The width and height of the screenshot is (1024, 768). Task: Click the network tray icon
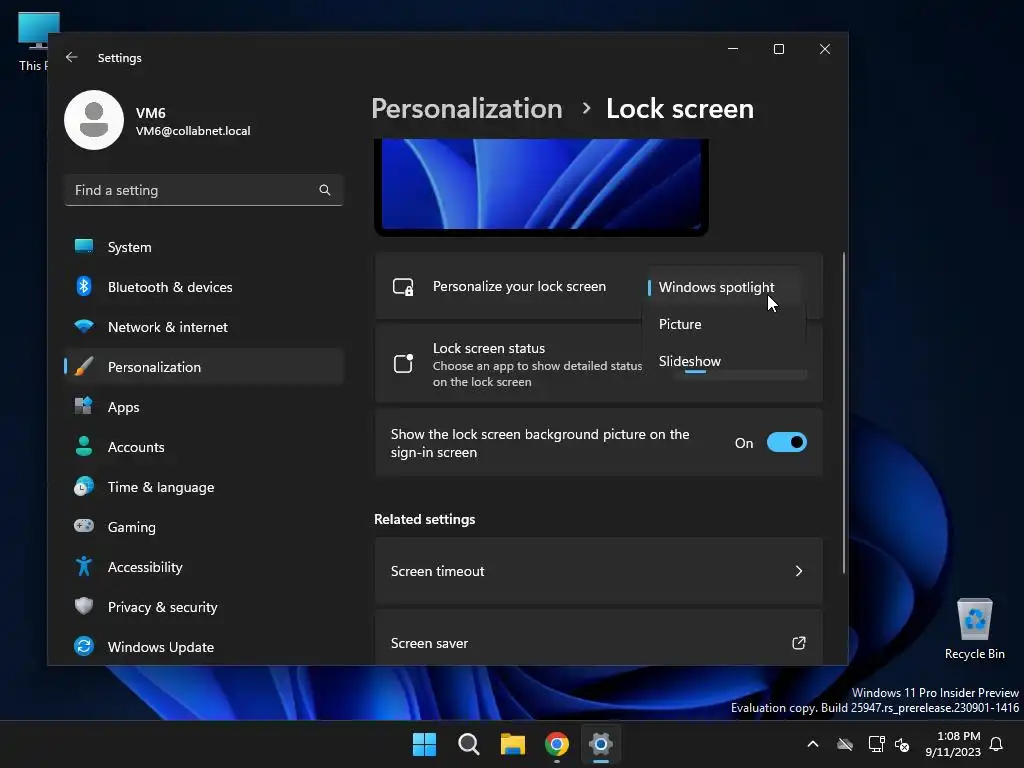click(876, 744)
